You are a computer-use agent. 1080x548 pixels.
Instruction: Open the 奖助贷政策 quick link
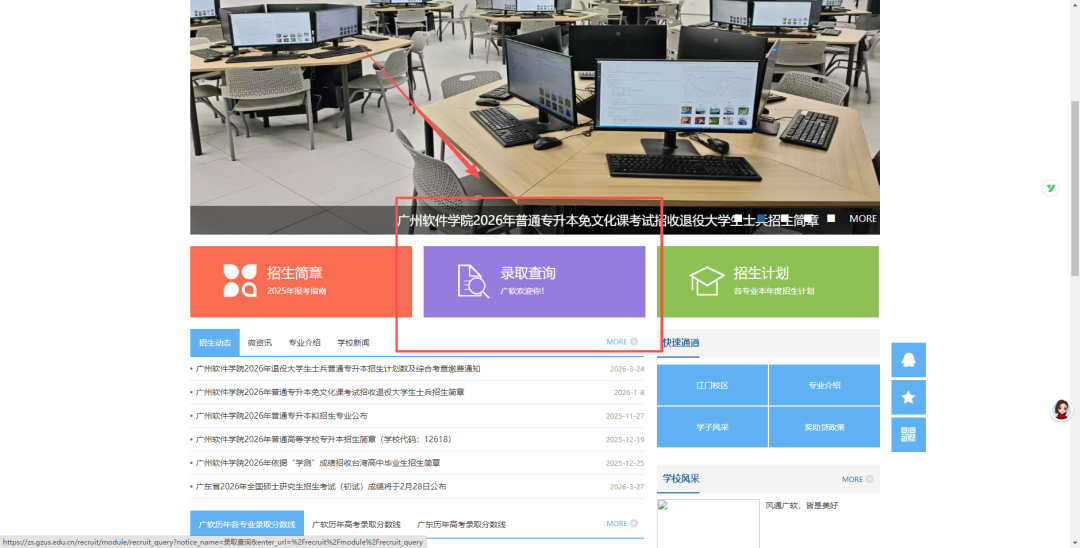coord(824,427)
